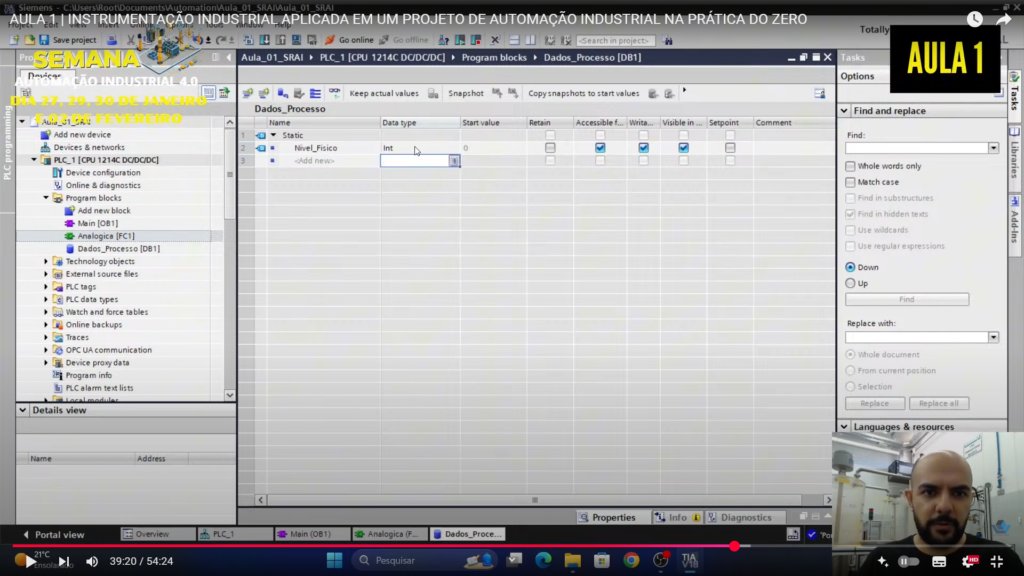
Task: Collapse the Find and replace section
Action: tap(844, 111)
